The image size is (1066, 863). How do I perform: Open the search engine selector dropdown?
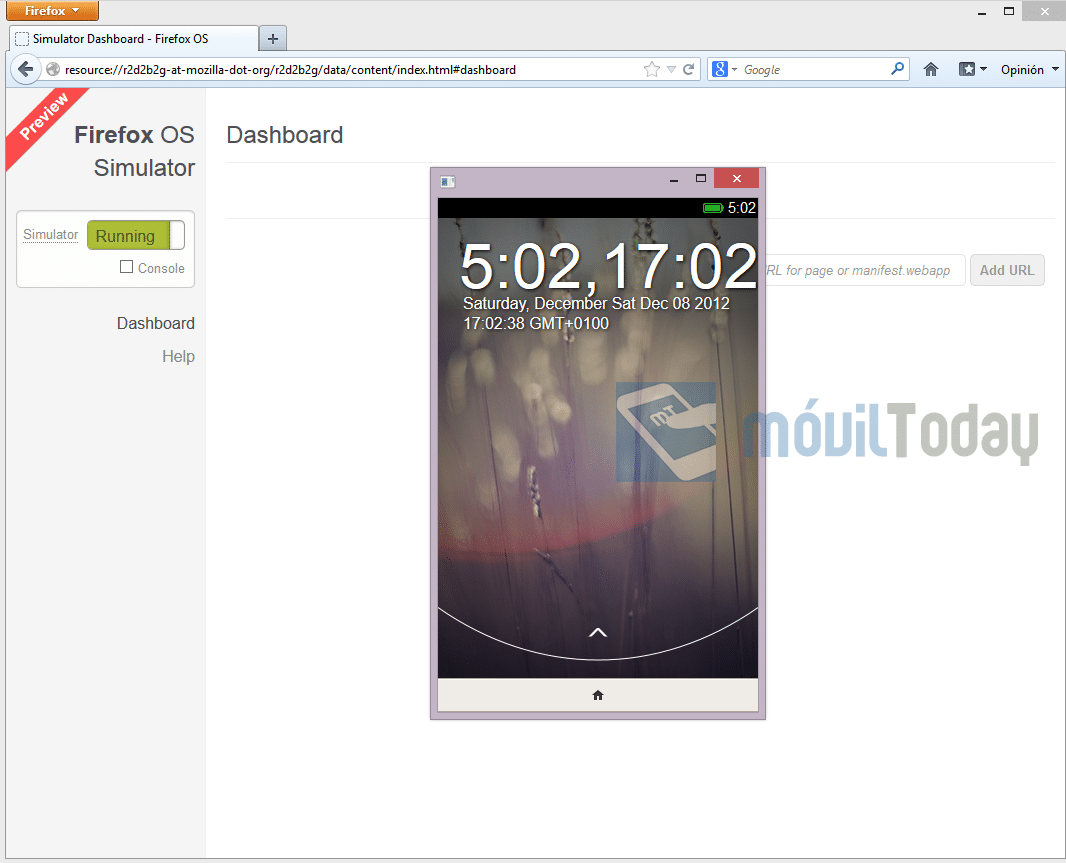(724, 70)
